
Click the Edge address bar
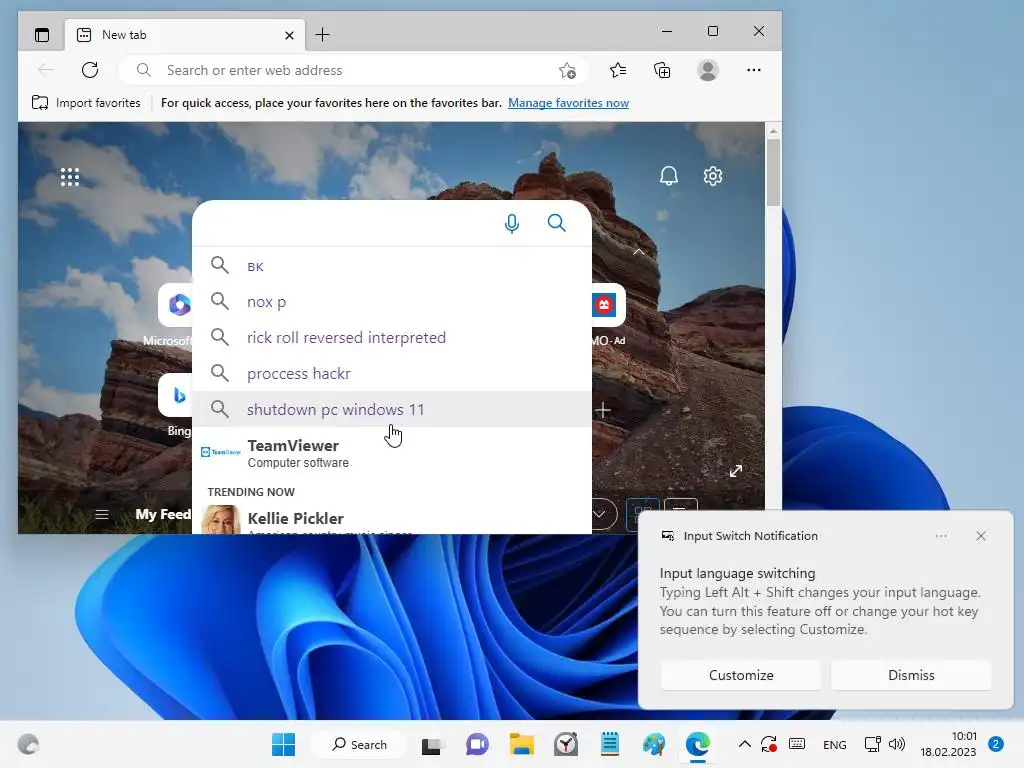(x=353, y=70)
